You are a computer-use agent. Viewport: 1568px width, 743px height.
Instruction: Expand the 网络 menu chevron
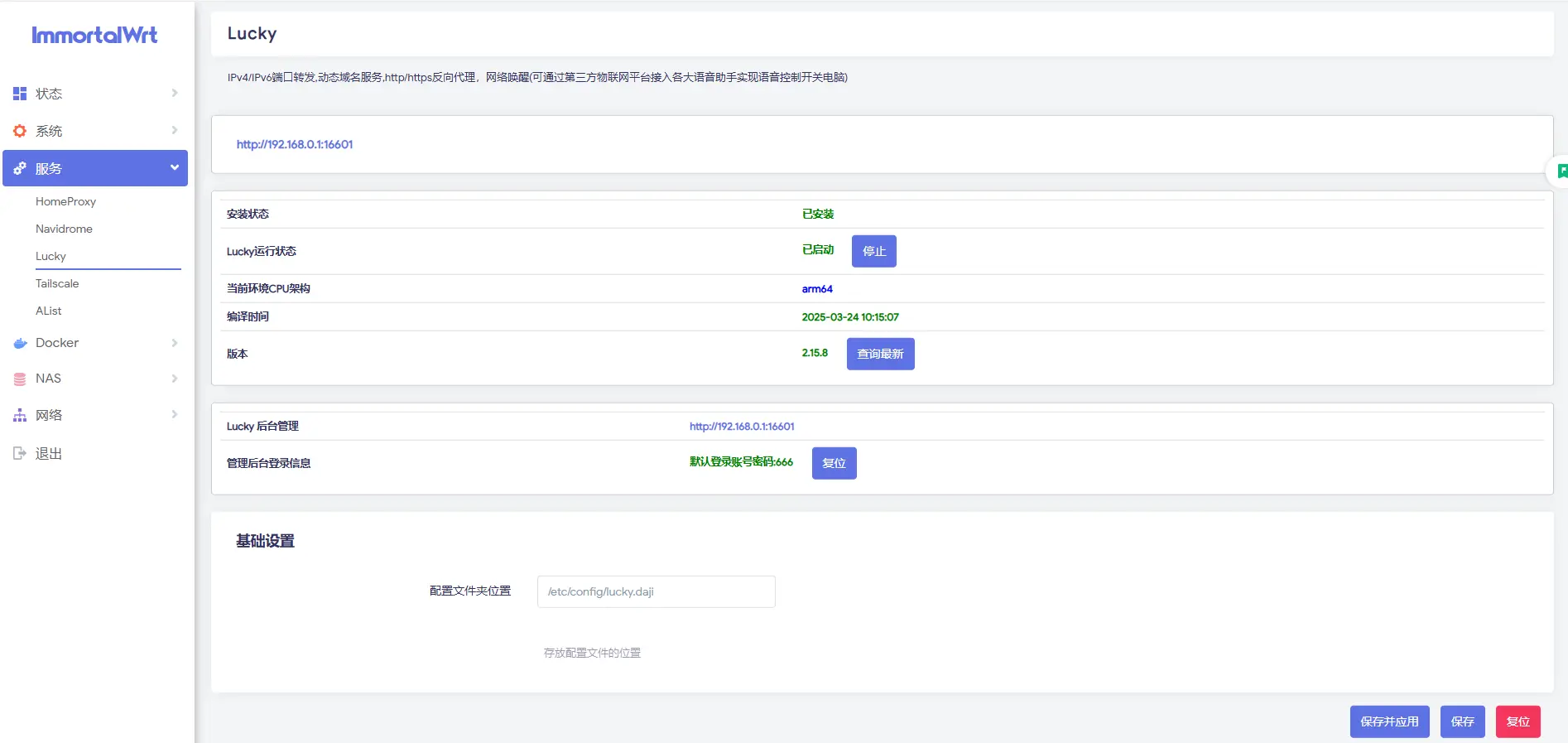[x=175, y=414]
